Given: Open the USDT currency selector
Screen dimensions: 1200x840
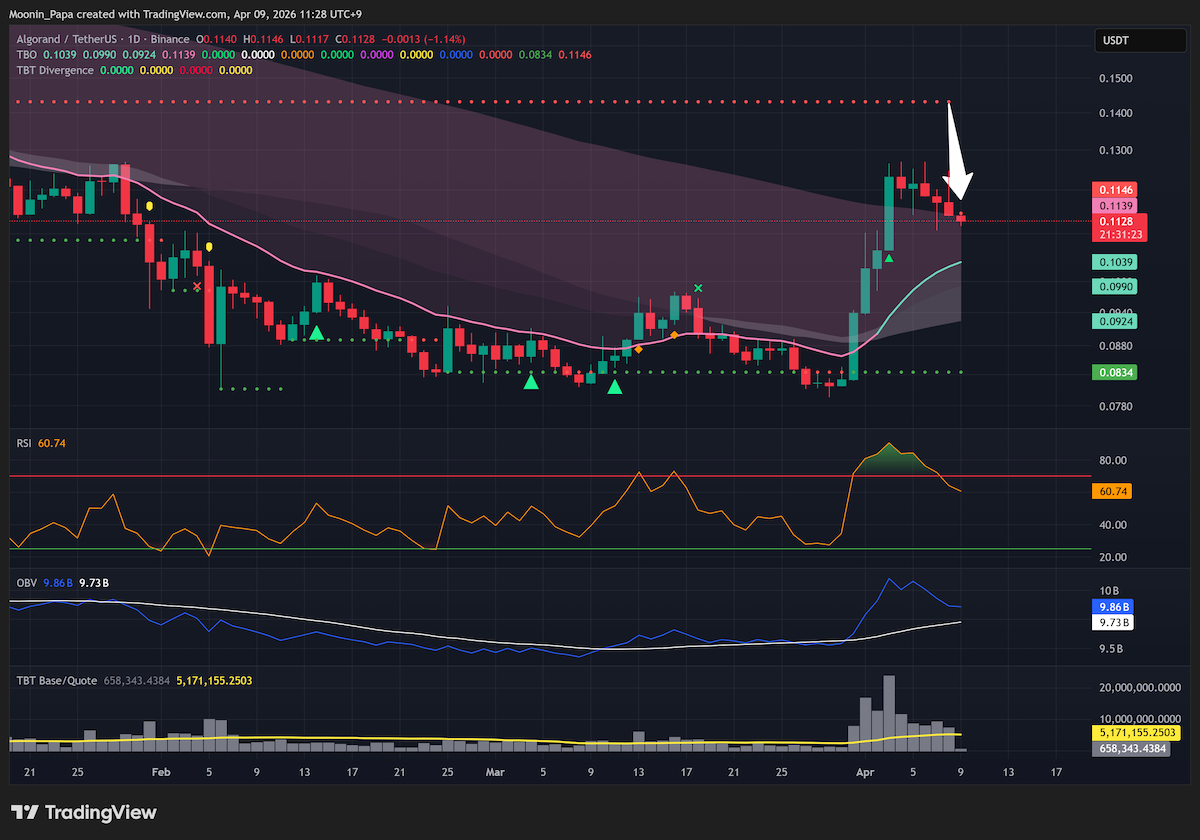Looking at the screenshot, I should point(1139,41).
